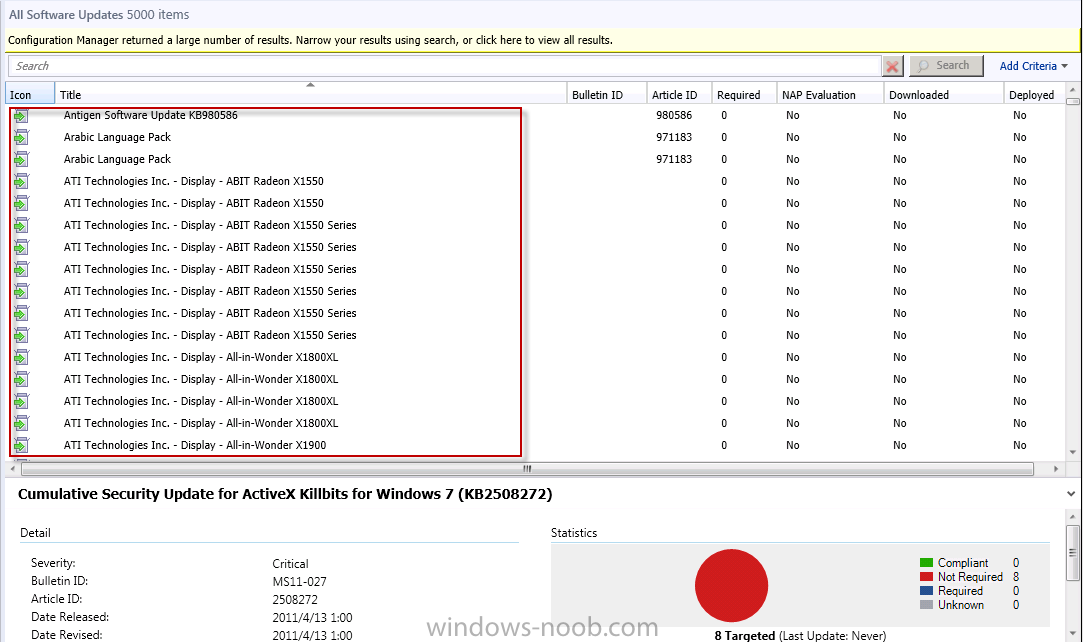Click horizontal scrollbar right arrow
The height and width of the screenshot is (642, 1084).
pyautogui.click(x=1056, y=469)
